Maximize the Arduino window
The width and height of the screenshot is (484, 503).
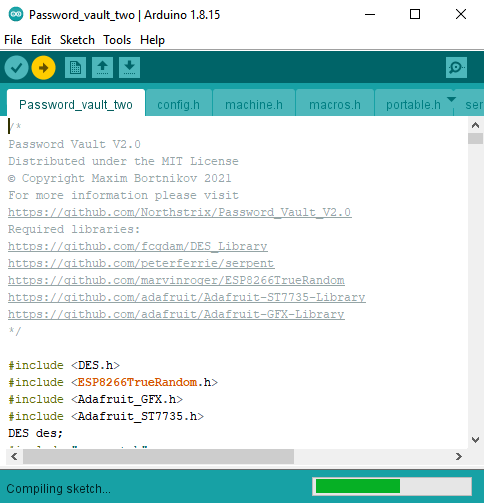(415, 14)
